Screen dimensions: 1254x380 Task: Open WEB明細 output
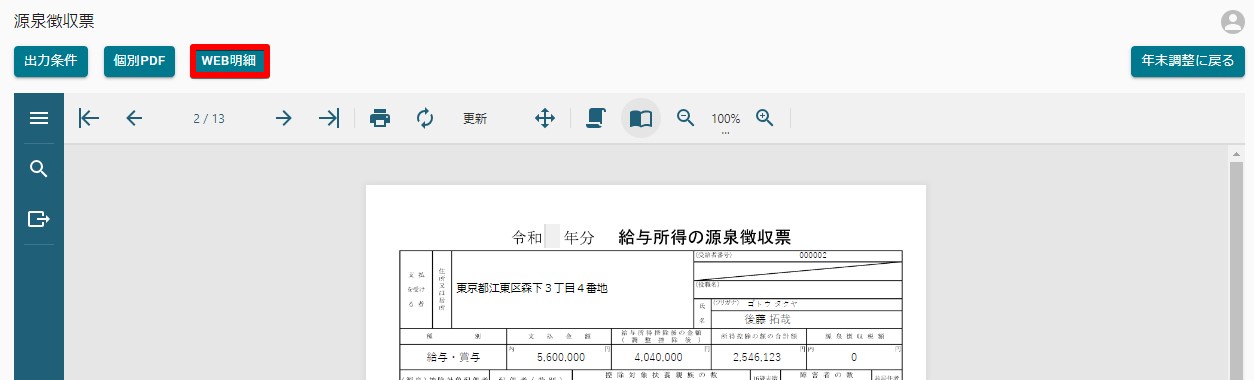tap(229, 61)
